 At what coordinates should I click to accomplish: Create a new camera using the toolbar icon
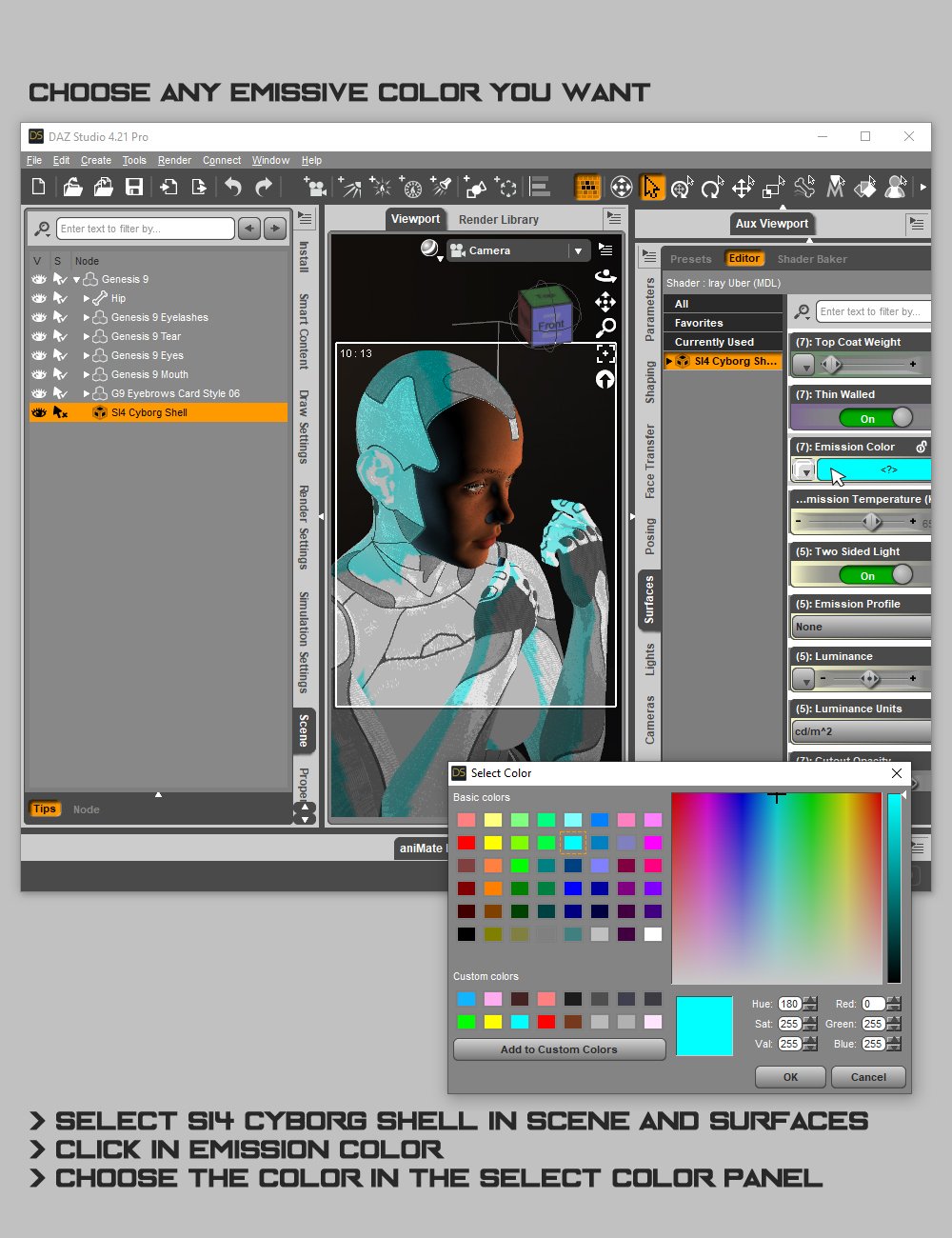pos(314,187)
